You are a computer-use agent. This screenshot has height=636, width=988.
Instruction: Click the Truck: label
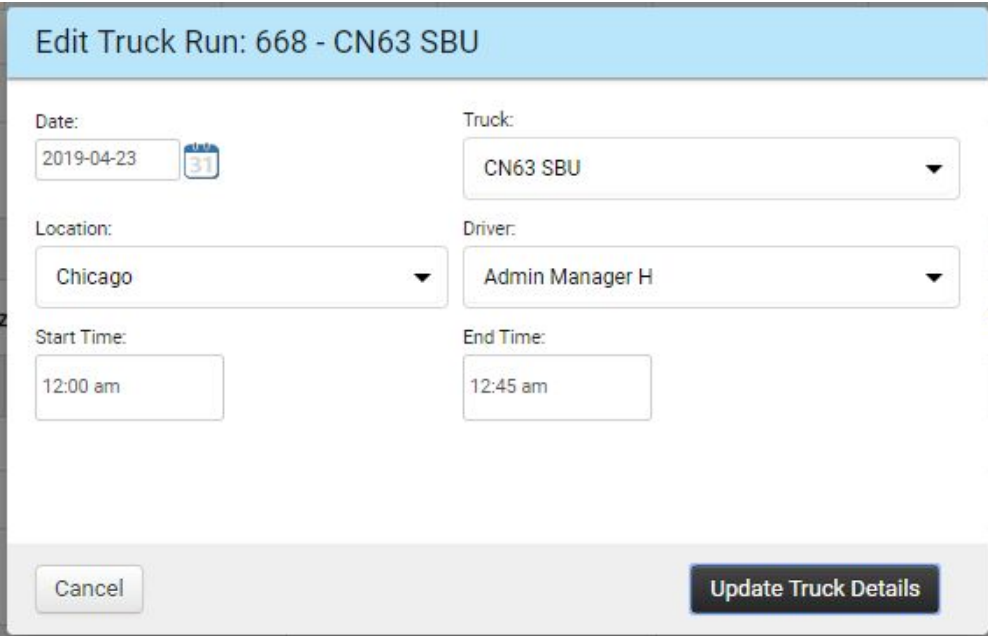click(x=488, y=119)
